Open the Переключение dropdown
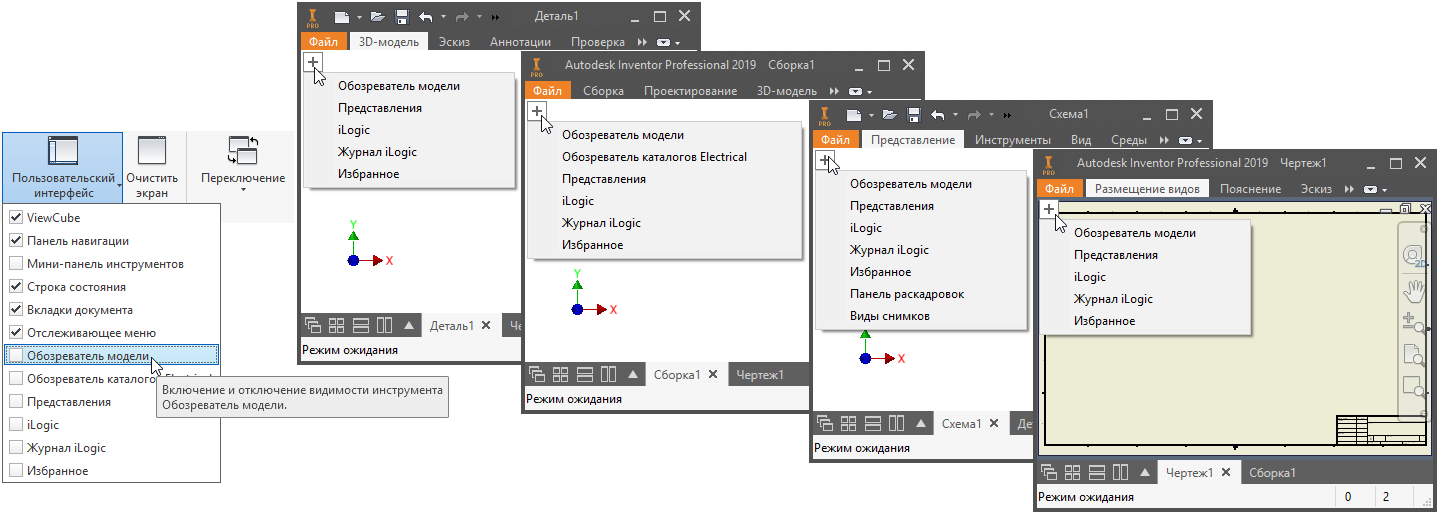 point(243,166)
